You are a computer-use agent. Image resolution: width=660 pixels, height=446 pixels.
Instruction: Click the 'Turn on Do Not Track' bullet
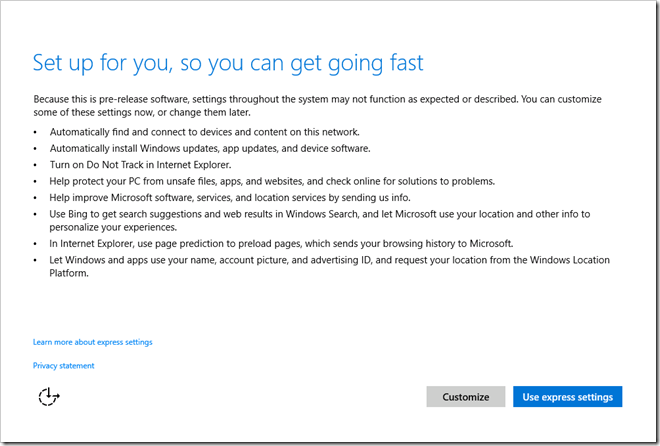point(140,165)
